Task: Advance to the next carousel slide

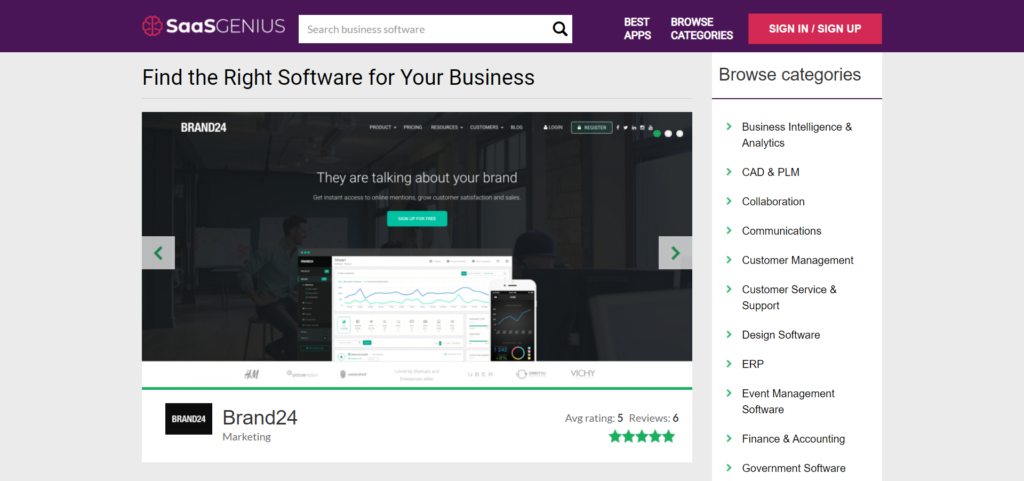Action: 675,253
